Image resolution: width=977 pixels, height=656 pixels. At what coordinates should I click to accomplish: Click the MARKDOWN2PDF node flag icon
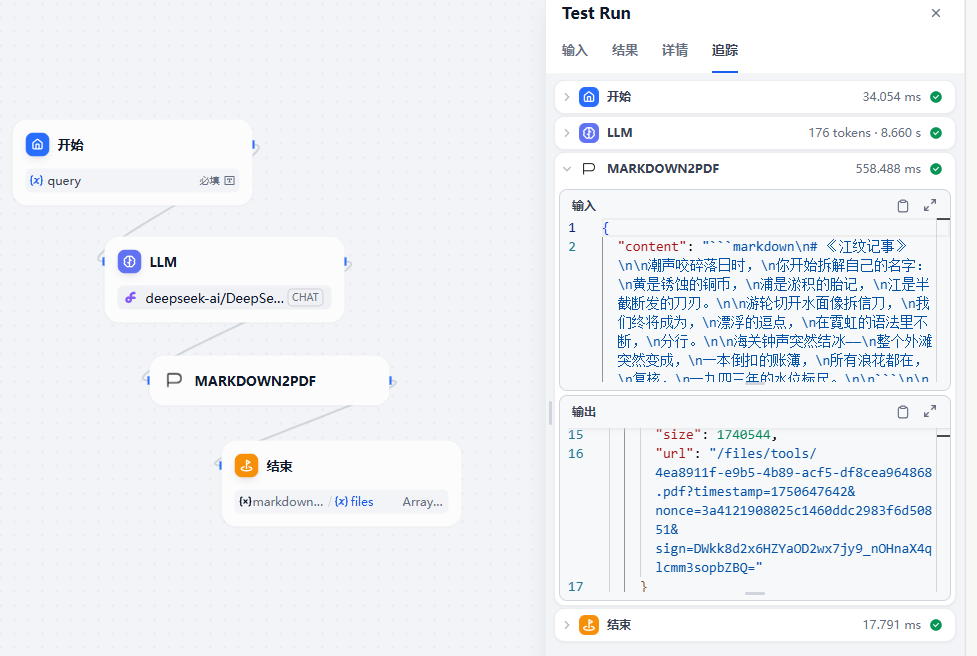point(174,380)
